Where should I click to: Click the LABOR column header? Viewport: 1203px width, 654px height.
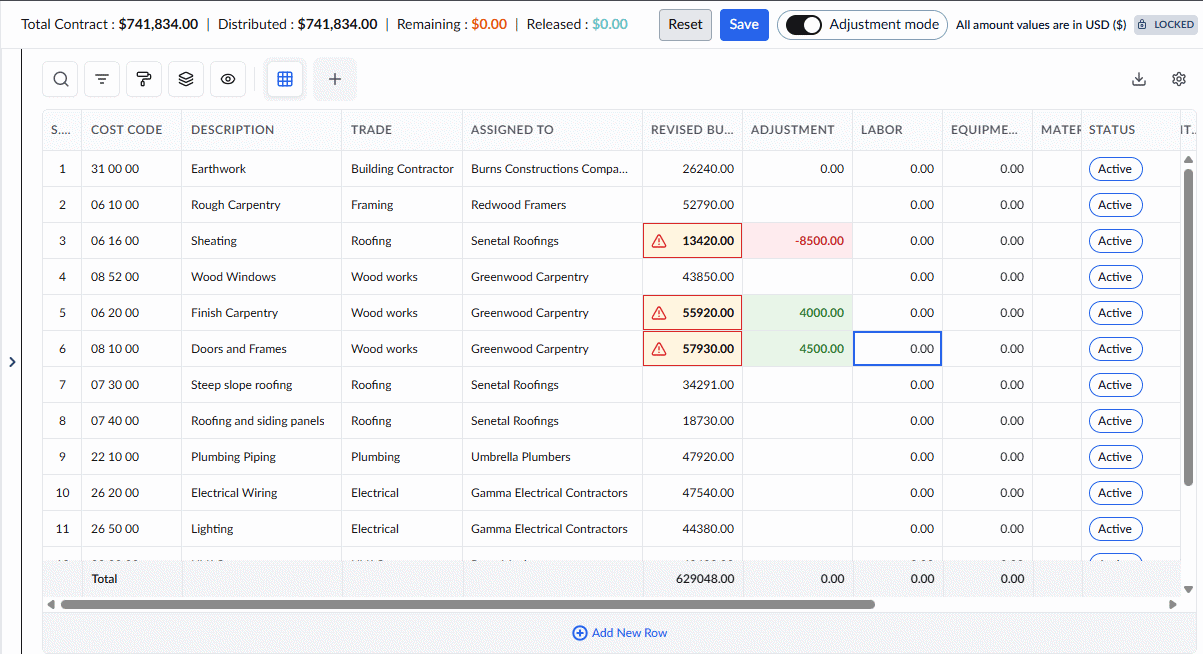(897, 130)
